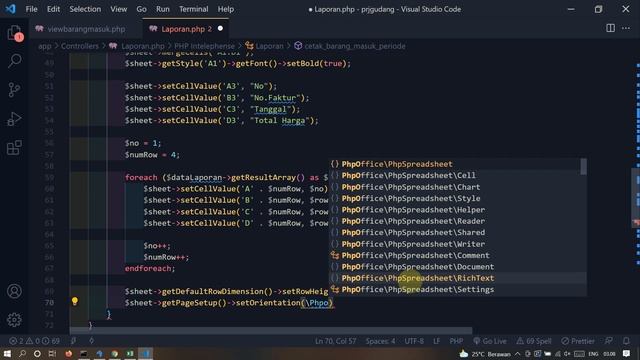Open the Edit menu

[x=53, y=9]
